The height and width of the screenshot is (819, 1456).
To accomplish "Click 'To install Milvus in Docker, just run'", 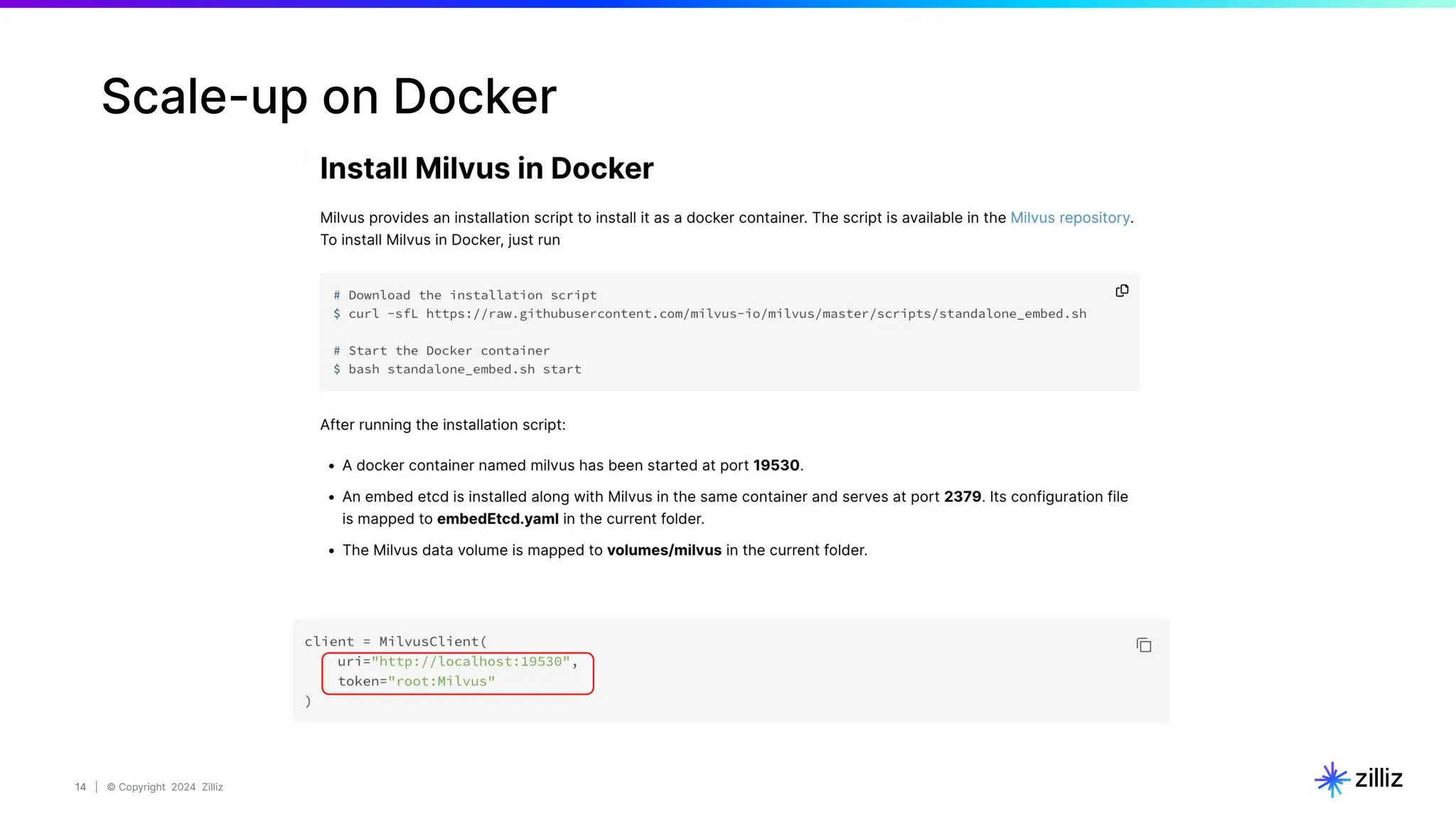I will pyautogui.click(x=440, y=240).
